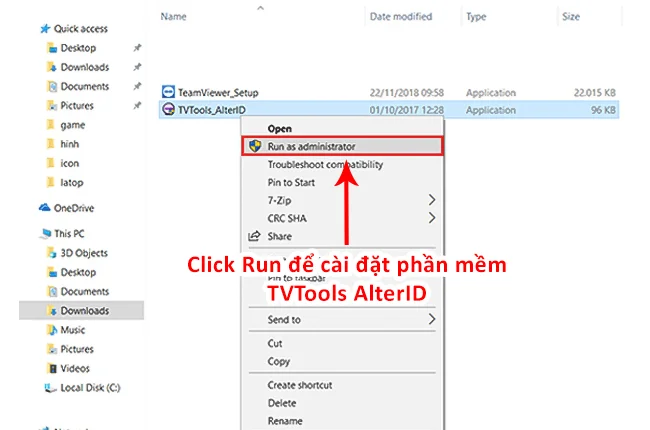This screenshot has width=650, height=430.
Task: Click the TVTools_AlterID application icon
Action: coord(168,109)
